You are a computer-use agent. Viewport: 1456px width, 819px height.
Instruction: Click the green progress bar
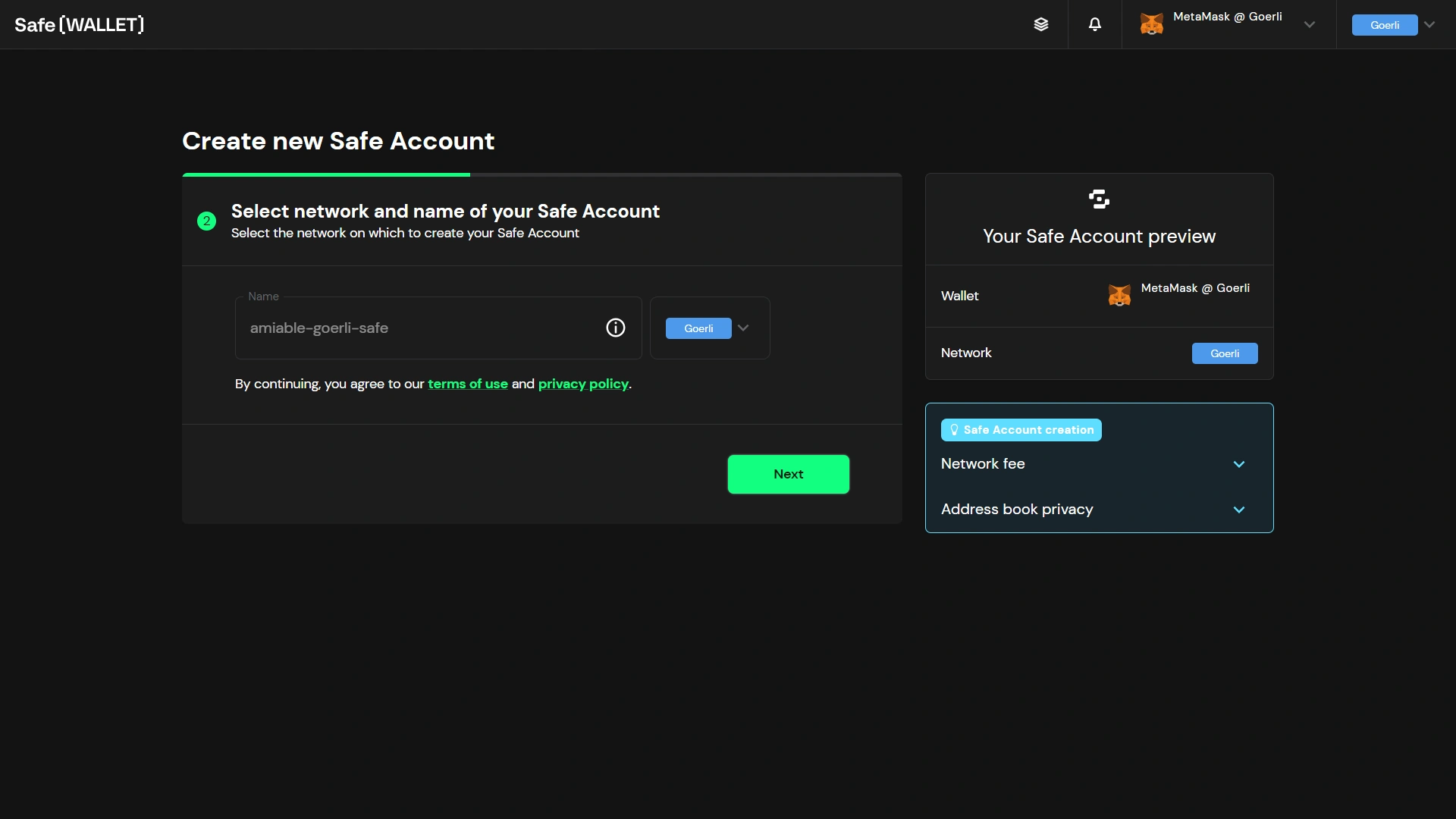[326, 174]
